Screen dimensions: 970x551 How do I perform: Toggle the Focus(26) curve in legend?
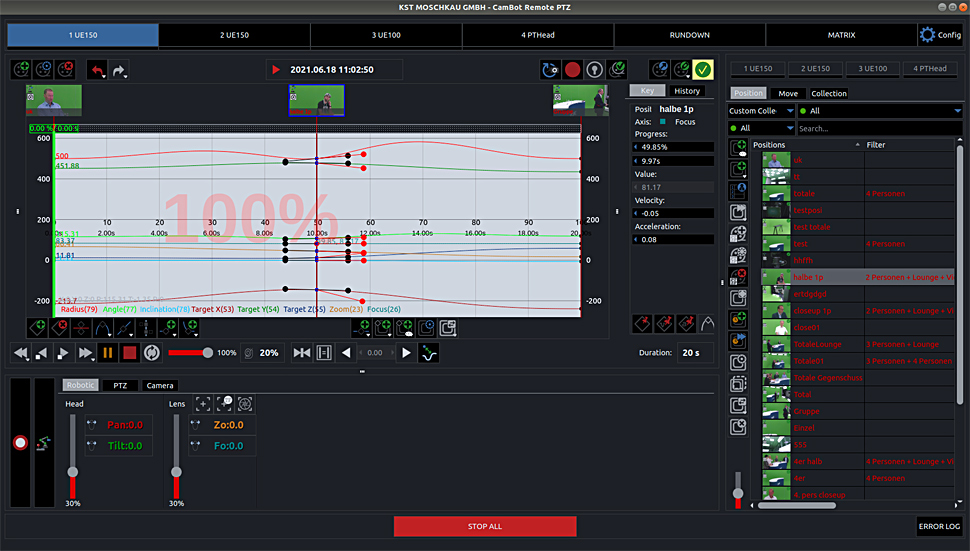(384, 309)
